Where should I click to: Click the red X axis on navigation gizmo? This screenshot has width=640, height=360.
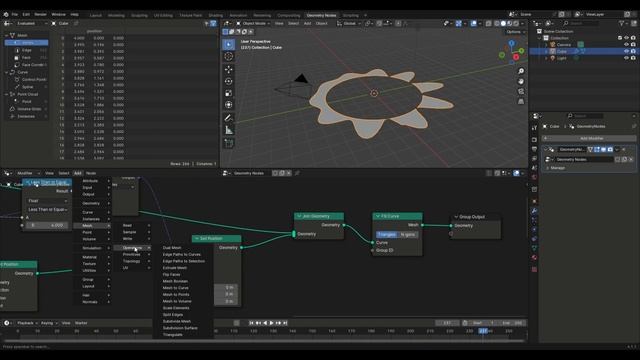point(516,57)
